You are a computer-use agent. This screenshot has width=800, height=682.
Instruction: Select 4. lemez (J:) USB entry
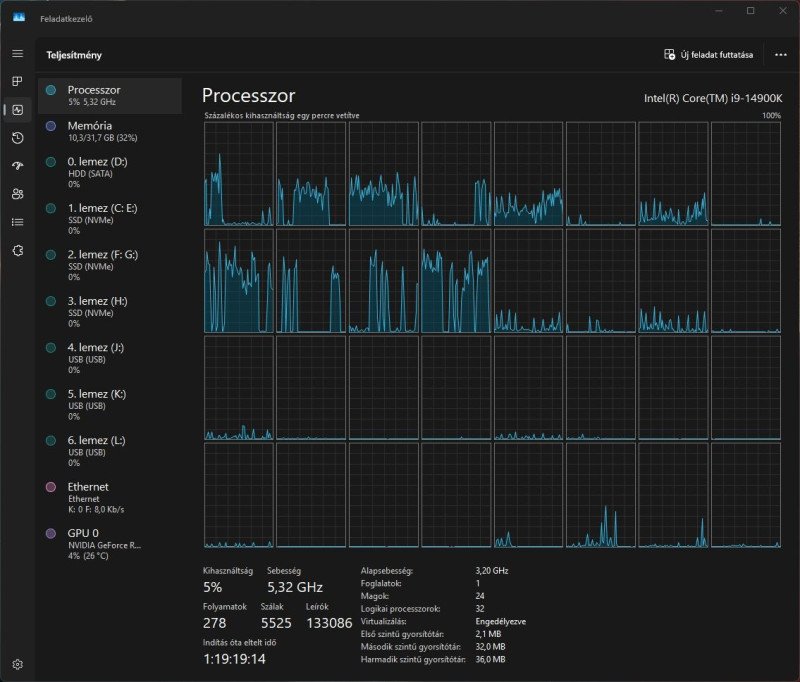pos(110,358)
